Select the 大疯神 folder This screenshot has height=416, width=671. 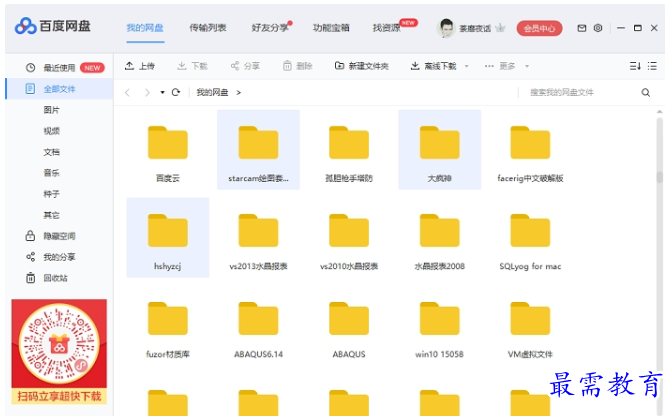(x=439, y=149)
